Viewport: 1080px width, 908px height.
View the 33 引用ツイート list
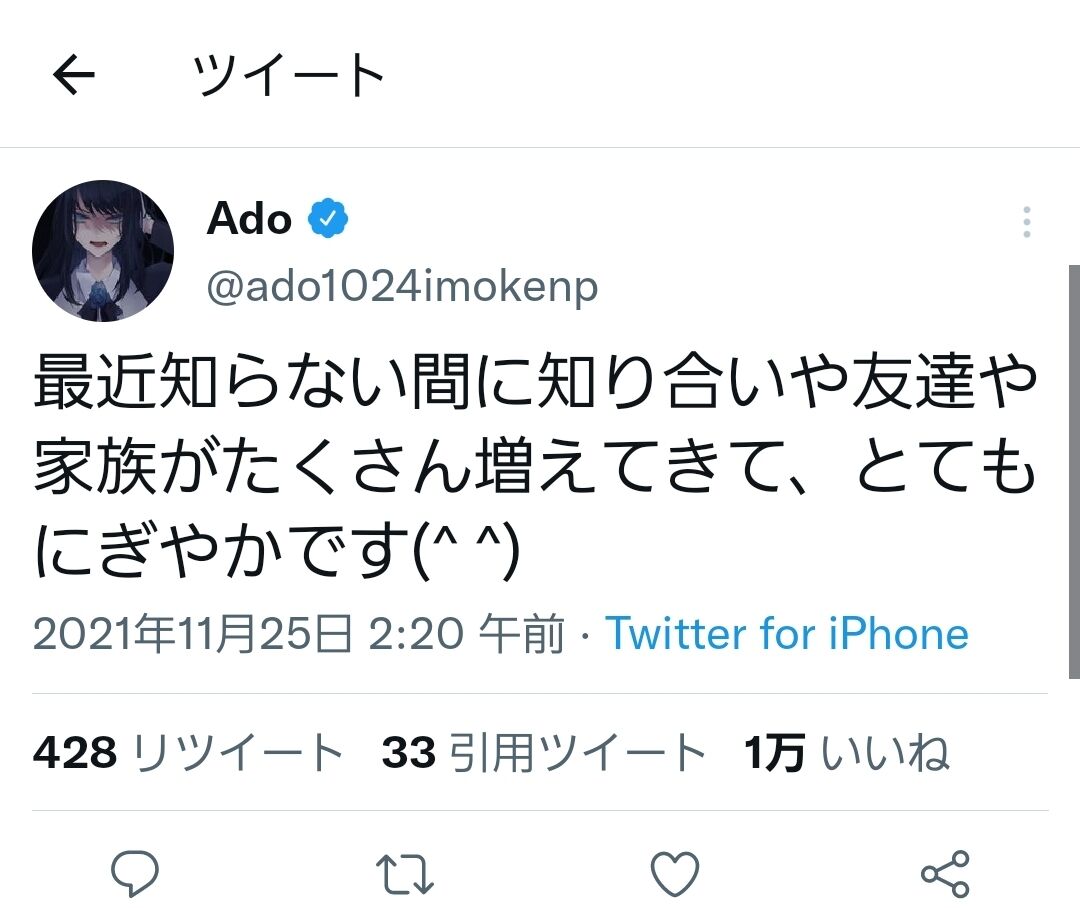point(543,752)
